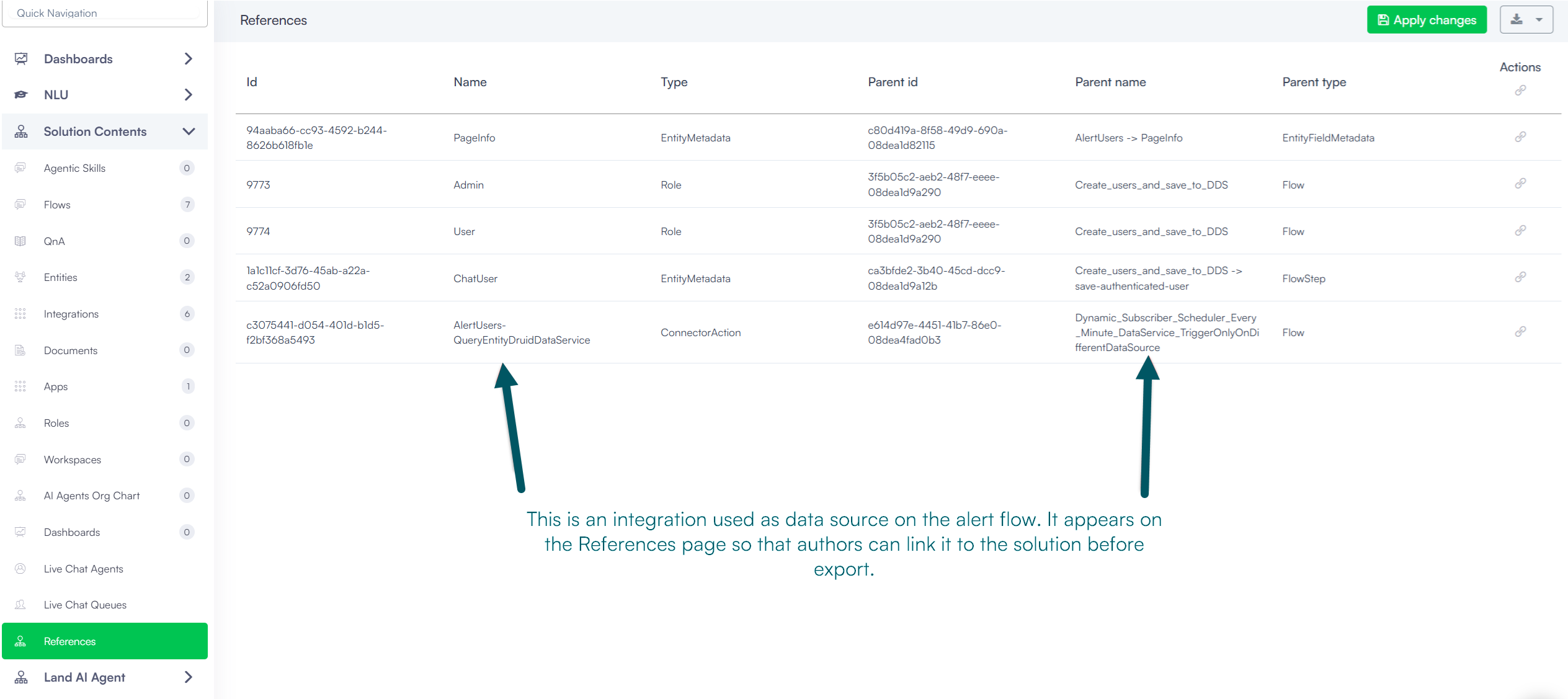Click the Live Chat Agents person icon

click(20, 569)
